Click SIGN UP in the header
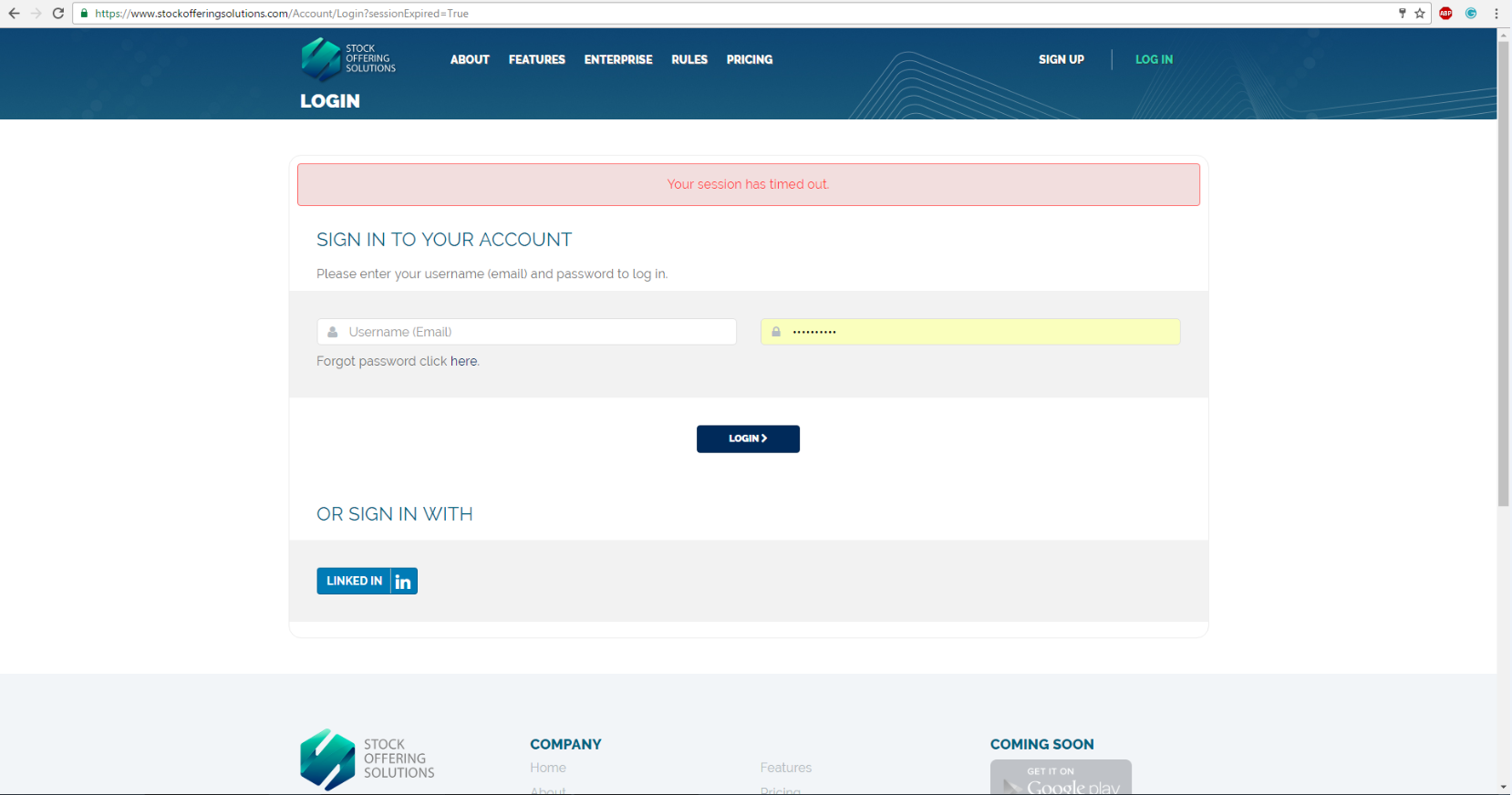The image size is (1512, 795). (x=1062, y=59)
